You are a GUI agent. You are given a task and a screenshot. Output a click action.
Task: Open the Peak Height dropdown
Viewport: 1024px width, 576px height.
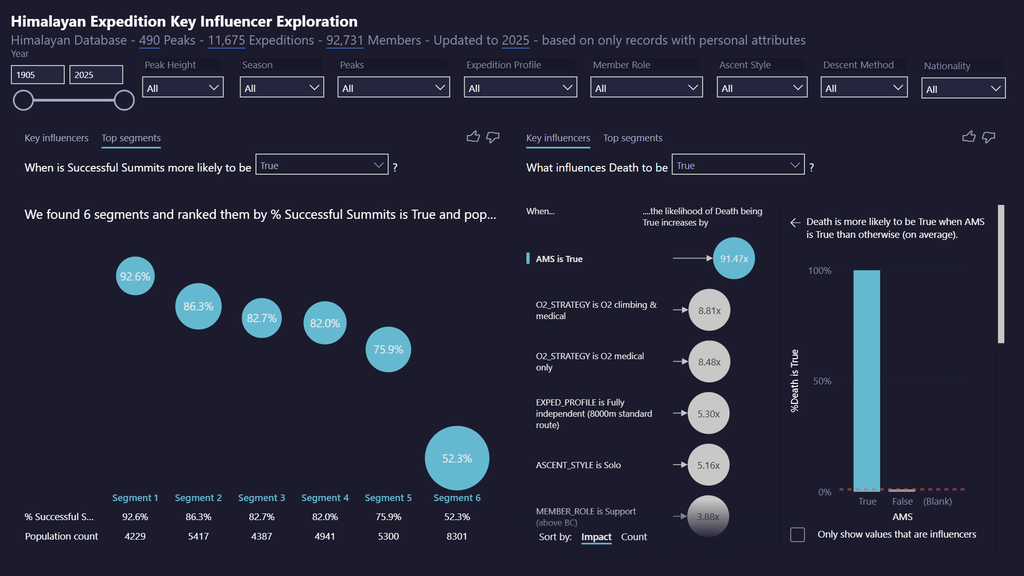coord(183,88)
